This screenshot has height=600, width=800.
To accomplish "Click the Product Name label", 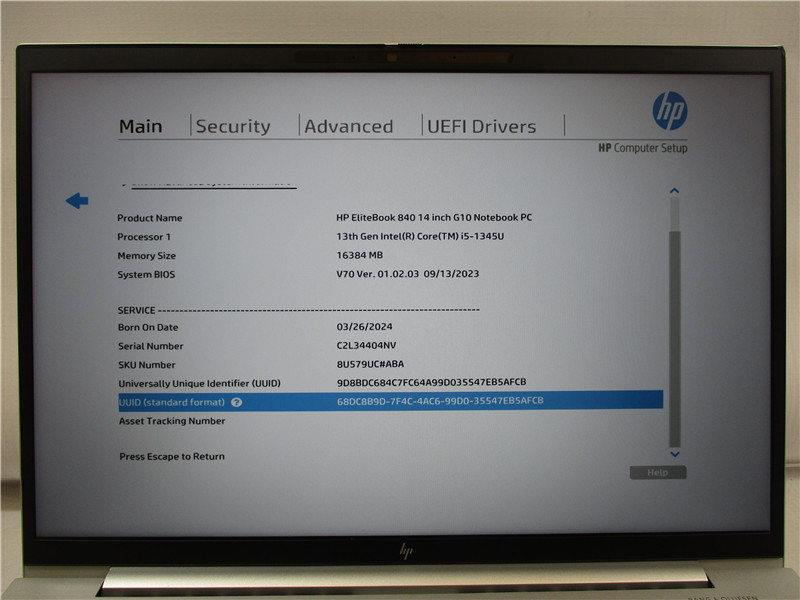I will click(x=149, y=218).
